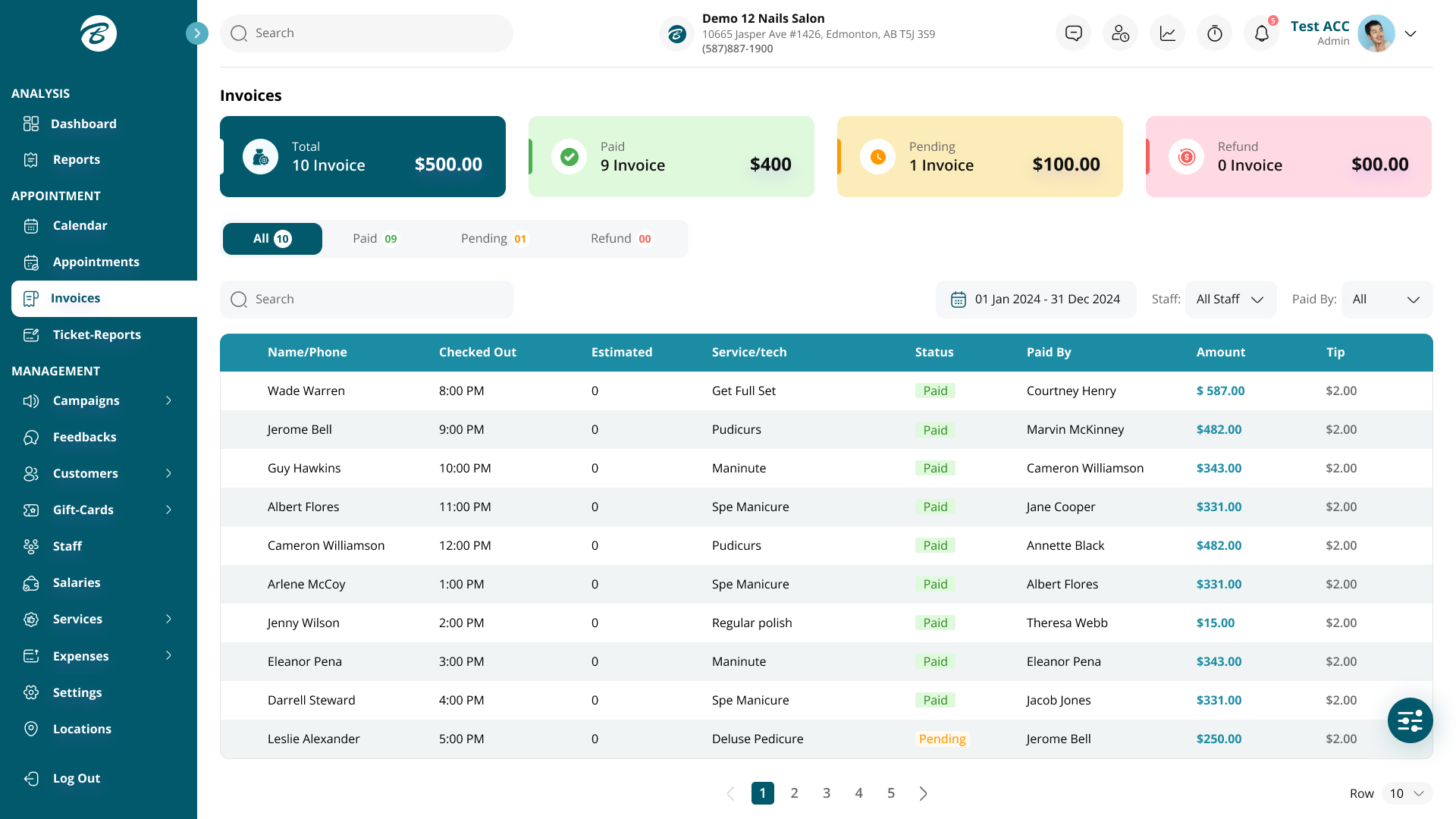1456x819 pixels.
Task: Open the All Staff selector
Action: point(1230,299)
